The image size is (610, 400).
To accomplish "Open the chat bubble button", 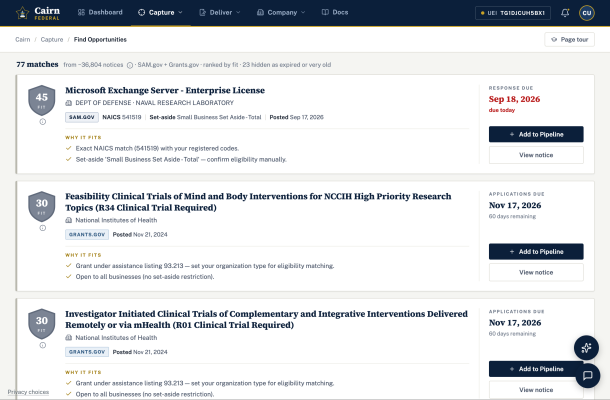I will point(587,375).
